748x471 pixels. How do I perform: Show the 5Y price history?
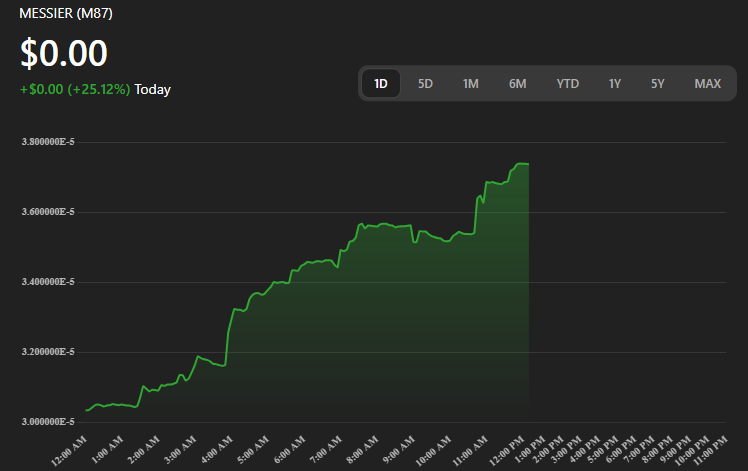pos(657,84)
